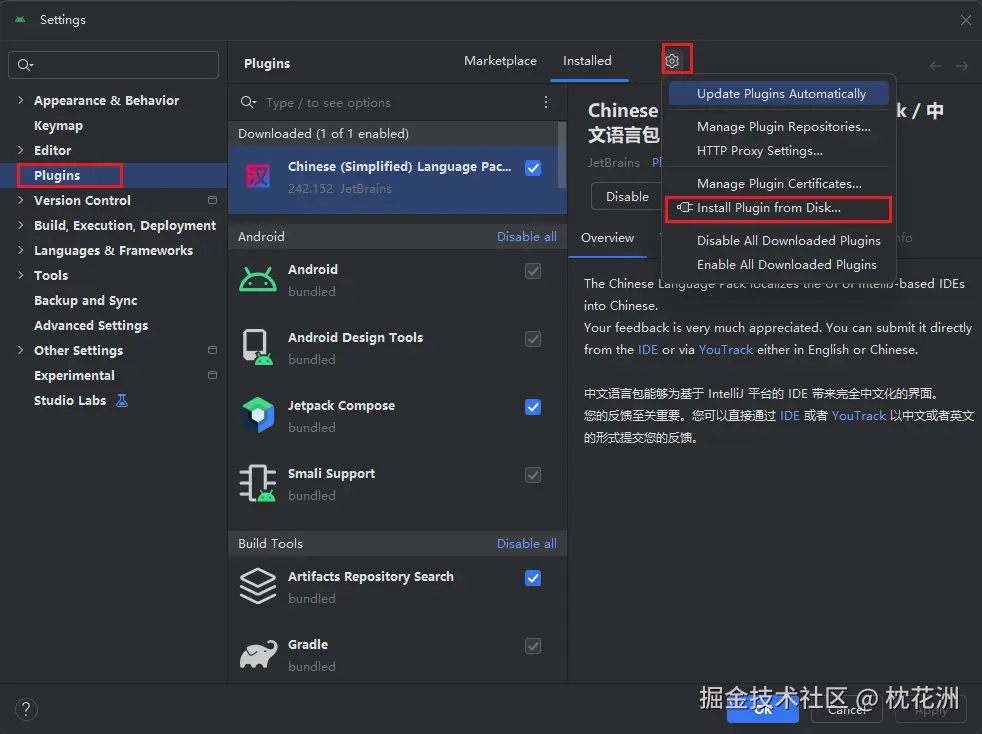The image size is (982, 734).
Task: Choose Manage Plugin Certificates
Action: click(778, 184)
